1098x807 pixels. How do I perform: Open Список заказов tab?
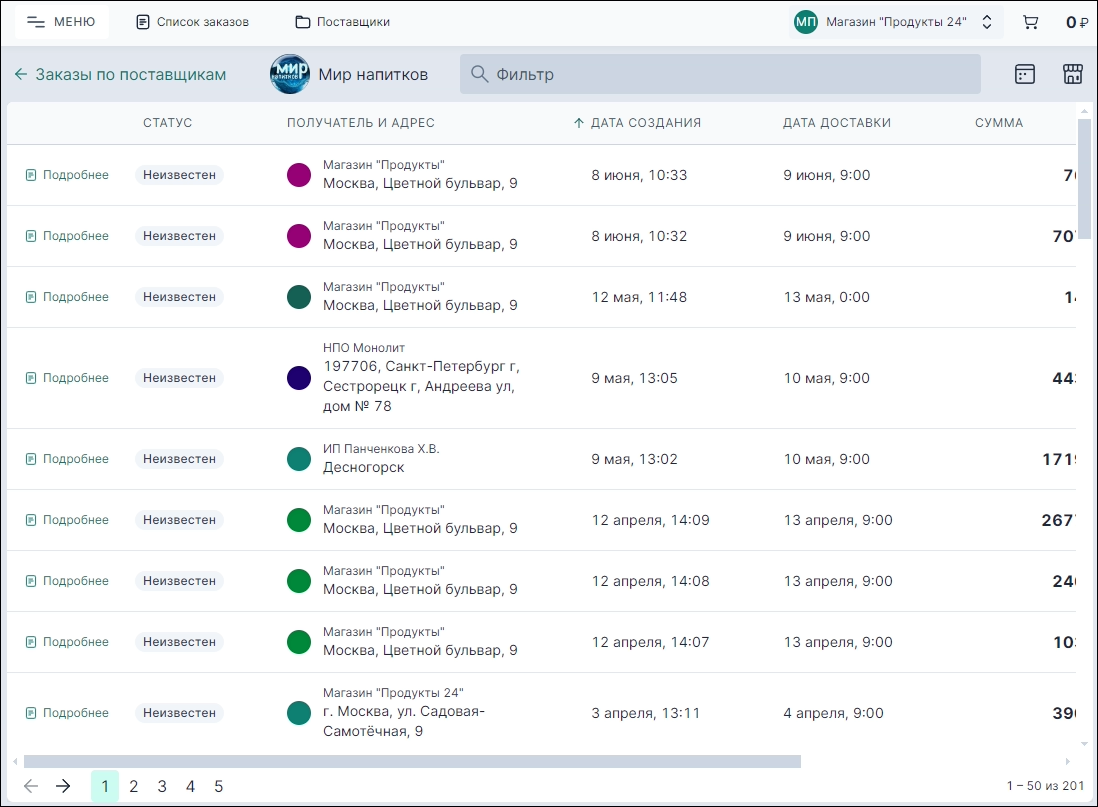click(x=193, y=22)
